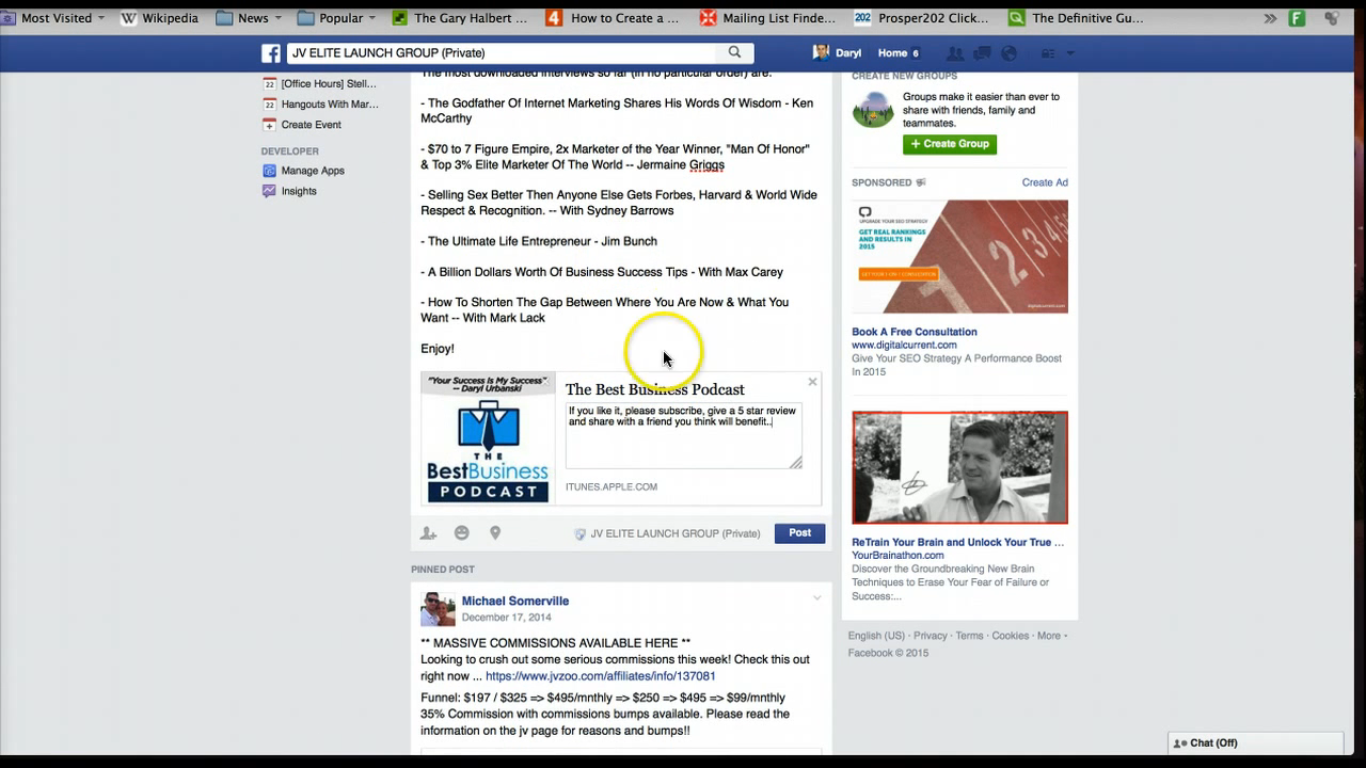The height and width of the screenshot is (768, 1366).
Task: Open The Gary Halbert bookmark
Action: pos(460,18)
